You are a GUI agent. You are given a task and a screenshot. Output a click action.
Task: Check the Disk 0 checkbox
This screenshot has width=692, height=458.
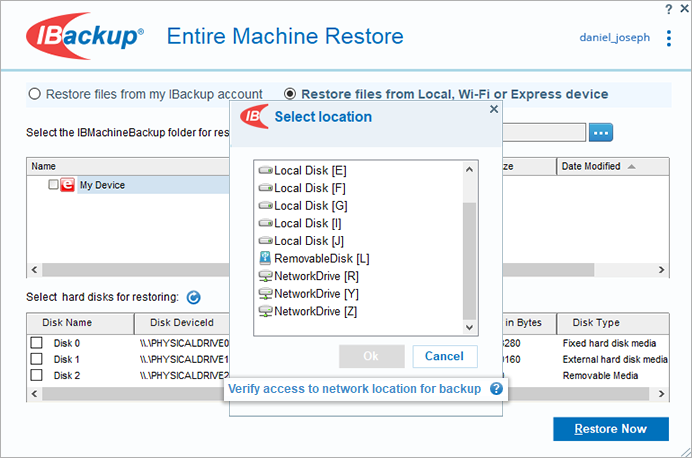coord(37,343)
